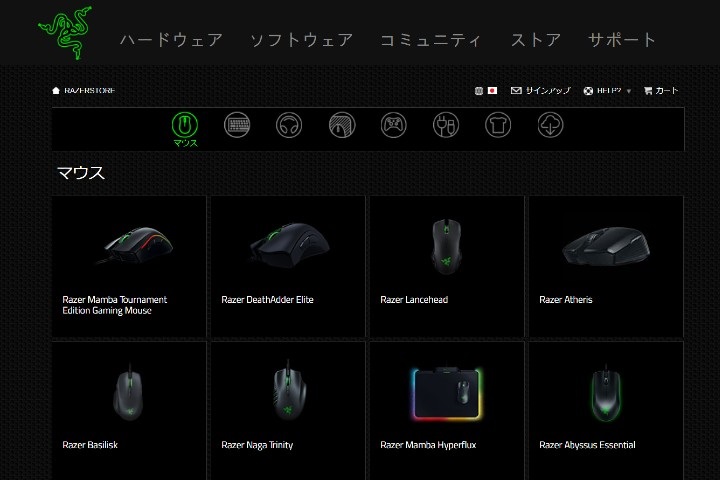Select the Razer Mamba Hyperflux product image
Image resolution: width=720 pixels, height=480 pixels.
pos(446,394)
